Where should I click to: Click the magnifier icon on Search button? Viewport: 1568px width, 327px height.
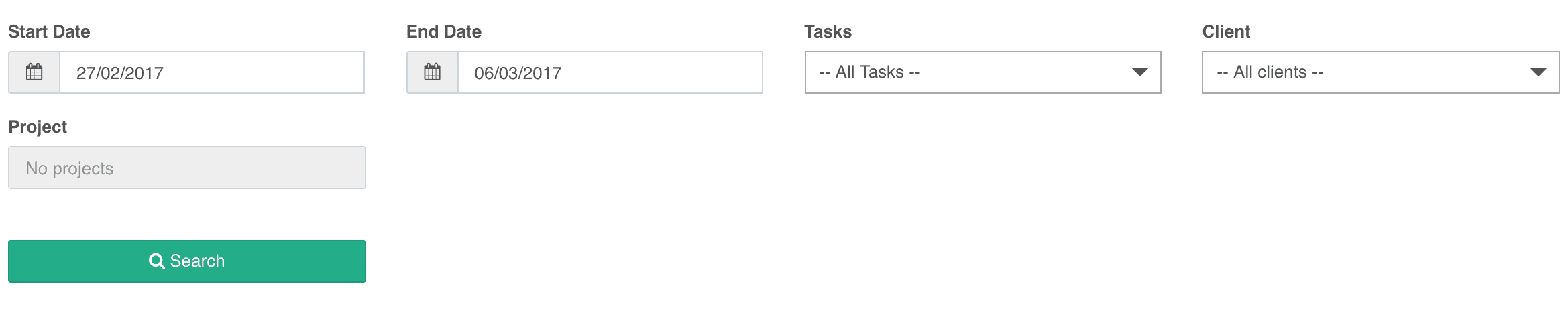[x=157, y=261]
